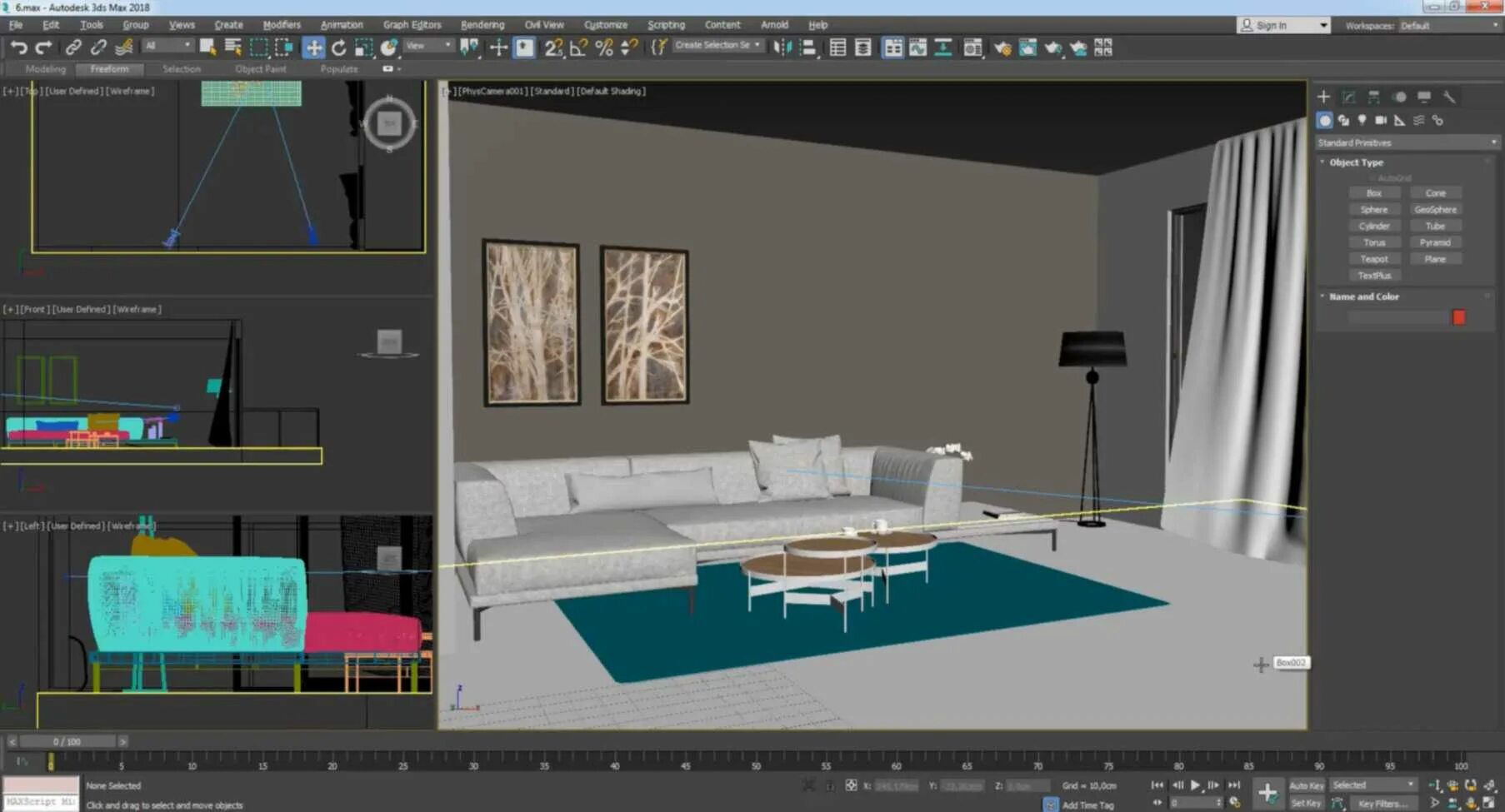Click the Set Key button
The image size is (1505, 812).
tap(1306, 804)
